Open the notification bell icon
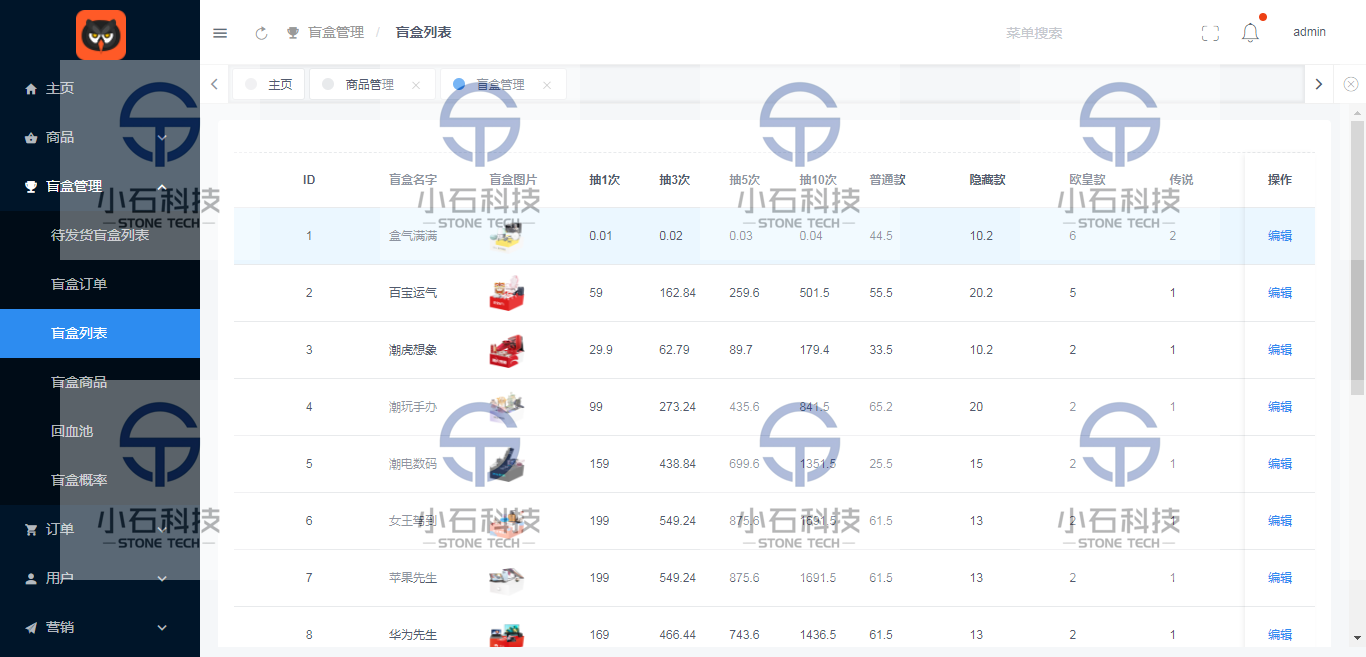1366x657 pixels. 1250,32
